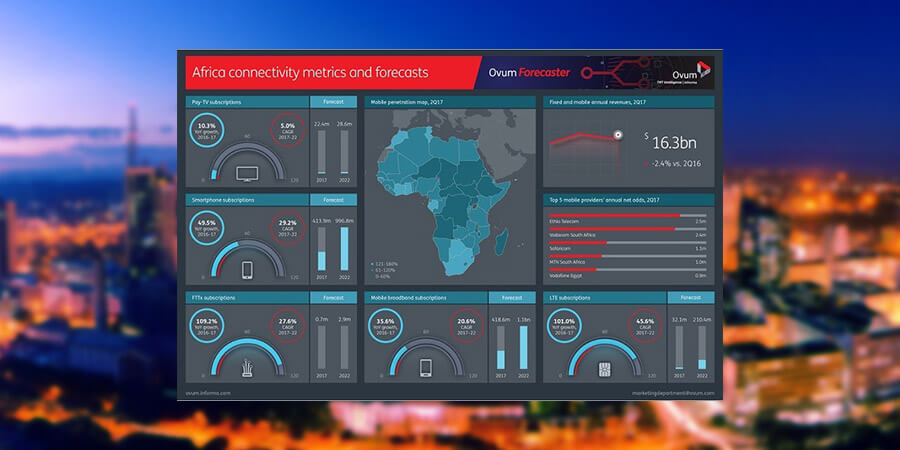900x450 pixels.
Task: Select the 10.3% YoY growth circle
Action: point(206,130)
